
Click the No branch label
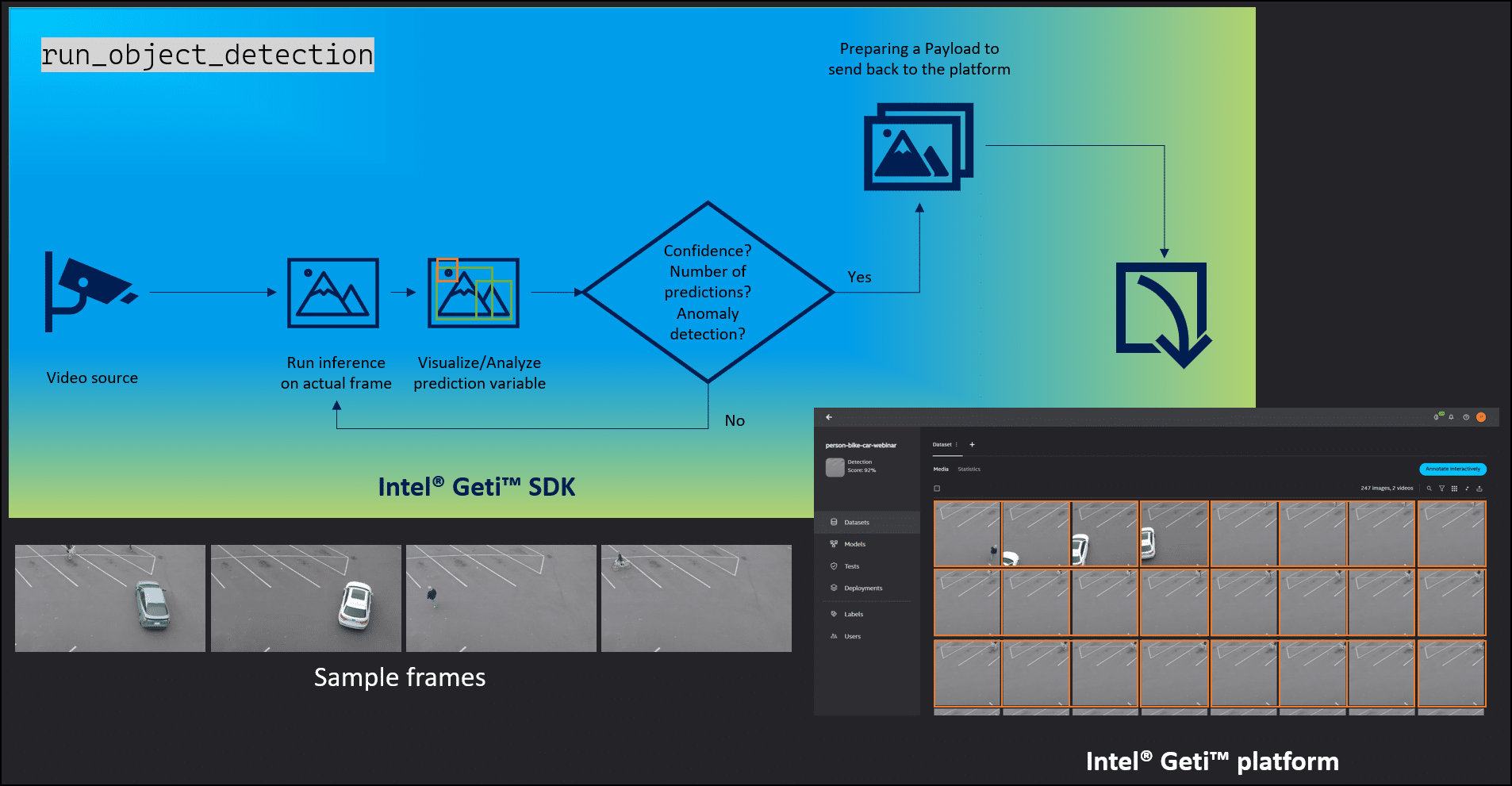pyautogui.click(x=735, y=420)
